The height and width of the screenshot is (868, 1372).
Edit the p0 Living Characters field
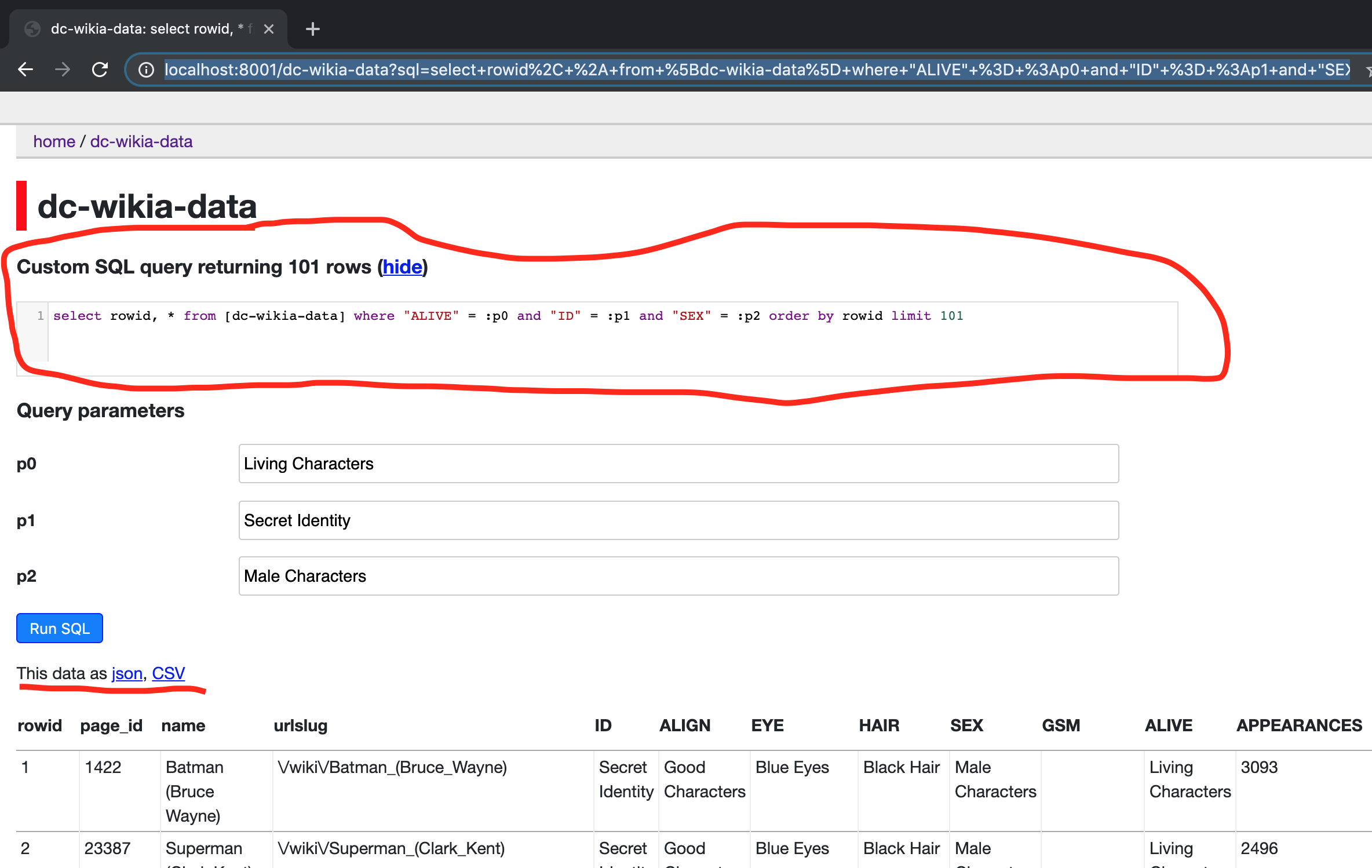tap(678, 464)
